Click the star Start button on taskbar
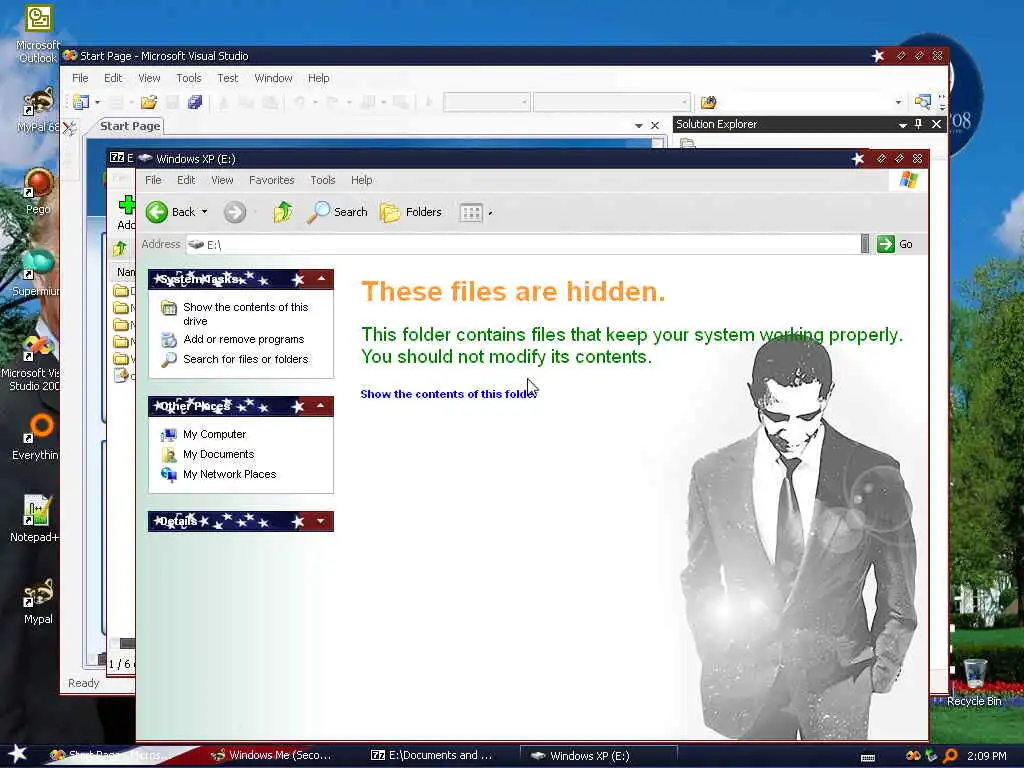Image resolution: width=1024 pixels, height=768 pixels. click(16, 754)
